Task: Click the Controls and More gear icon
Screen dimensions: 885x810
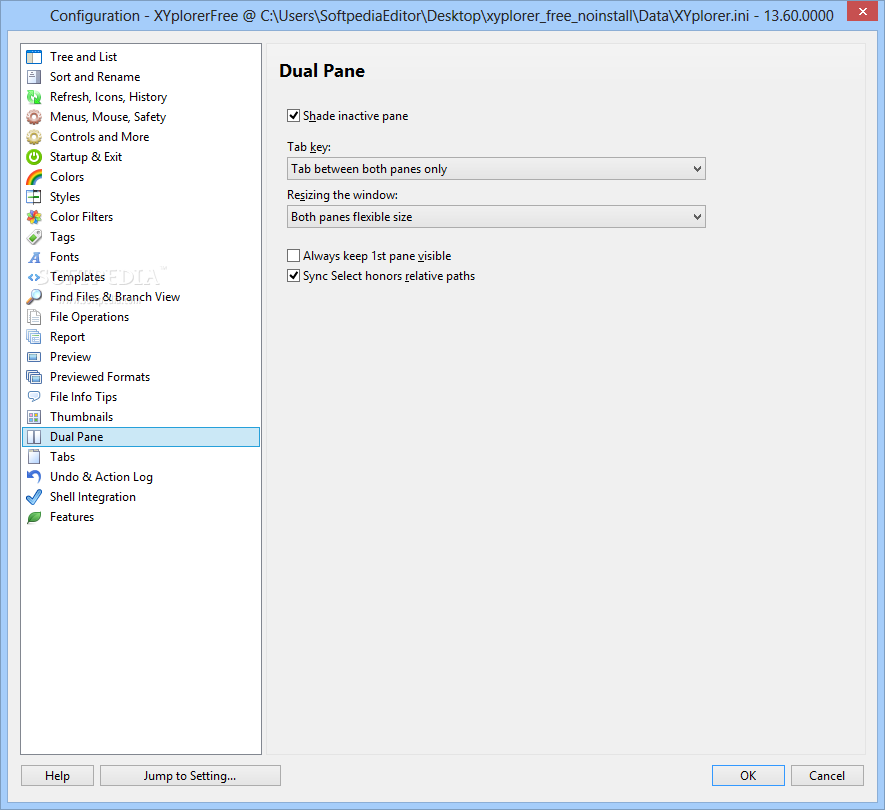Action: pos(34,137)
